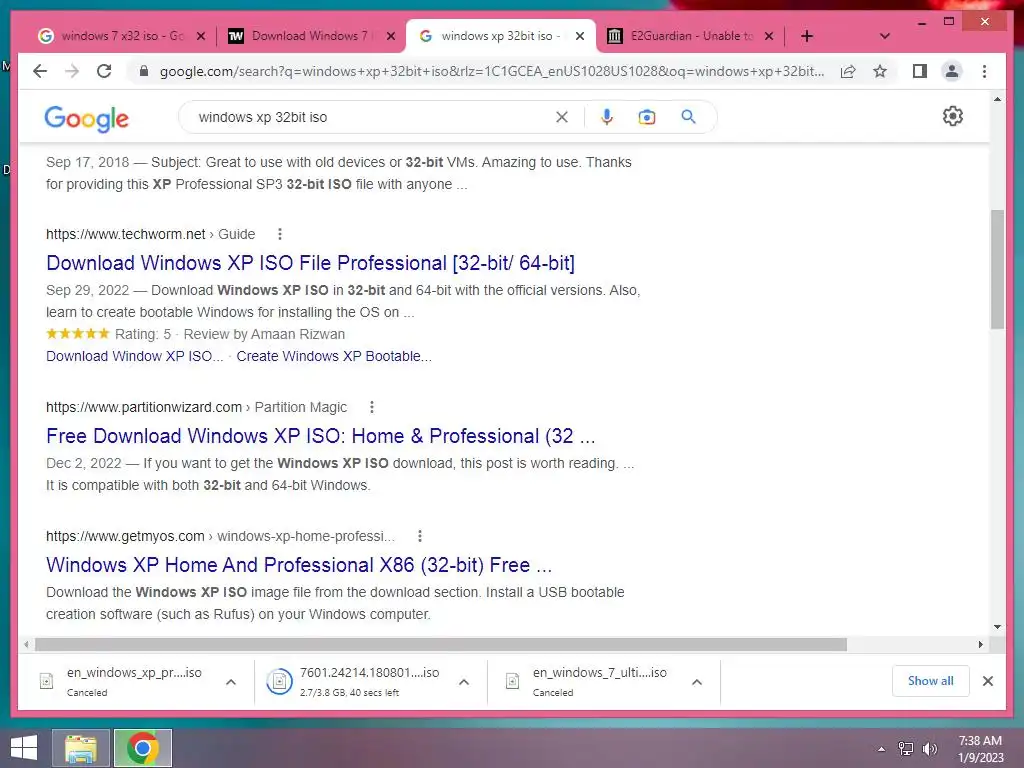The image size is (1024, 768).
Task: Open 'Free Download Windows XP ISO' result
Action: point(321,436)
